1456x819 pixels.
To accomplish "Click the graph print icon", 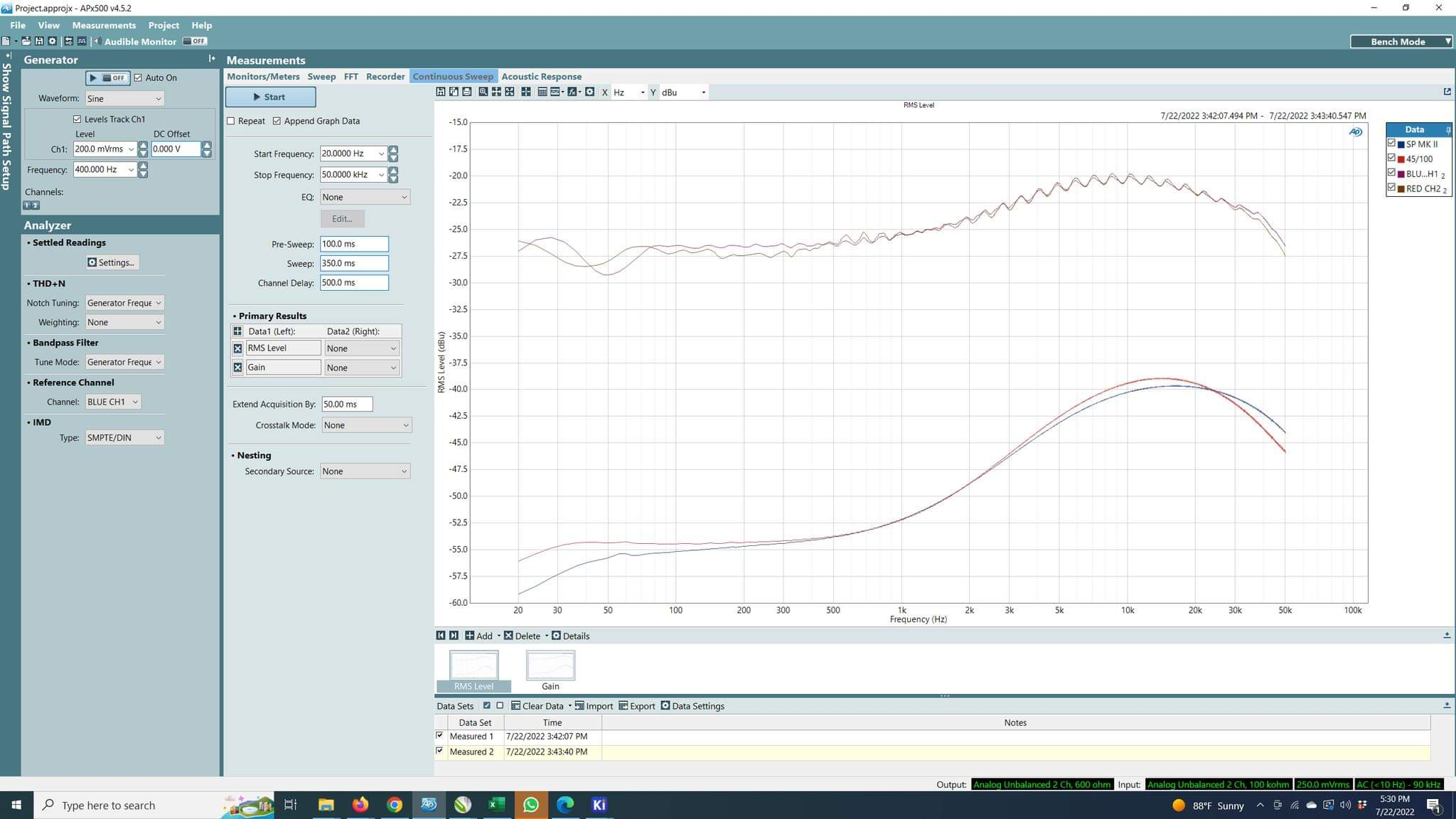I will (467, 92).
